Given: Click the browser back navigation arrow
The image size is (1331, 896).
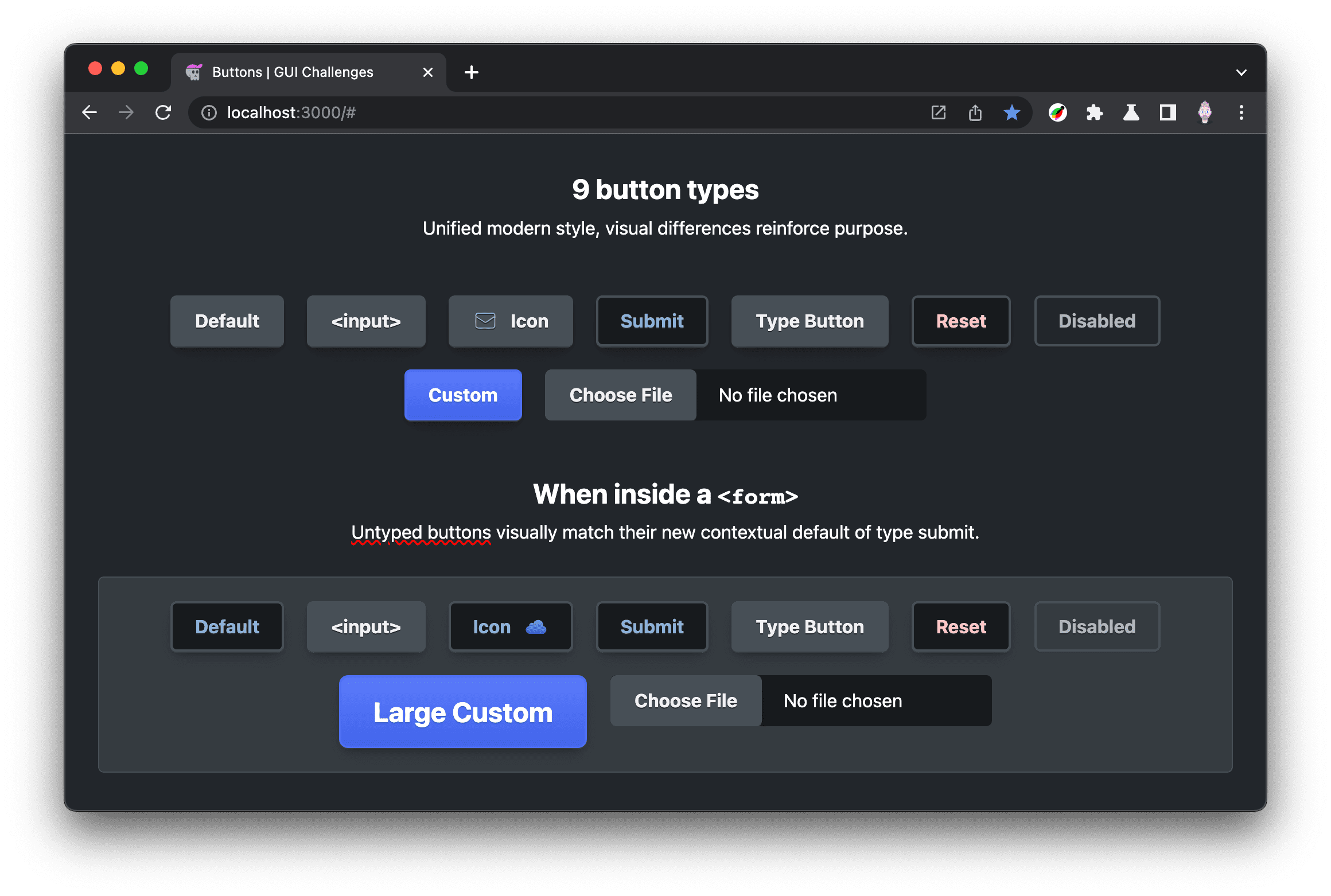Looking at the screenshot, I should coord(90,112).
